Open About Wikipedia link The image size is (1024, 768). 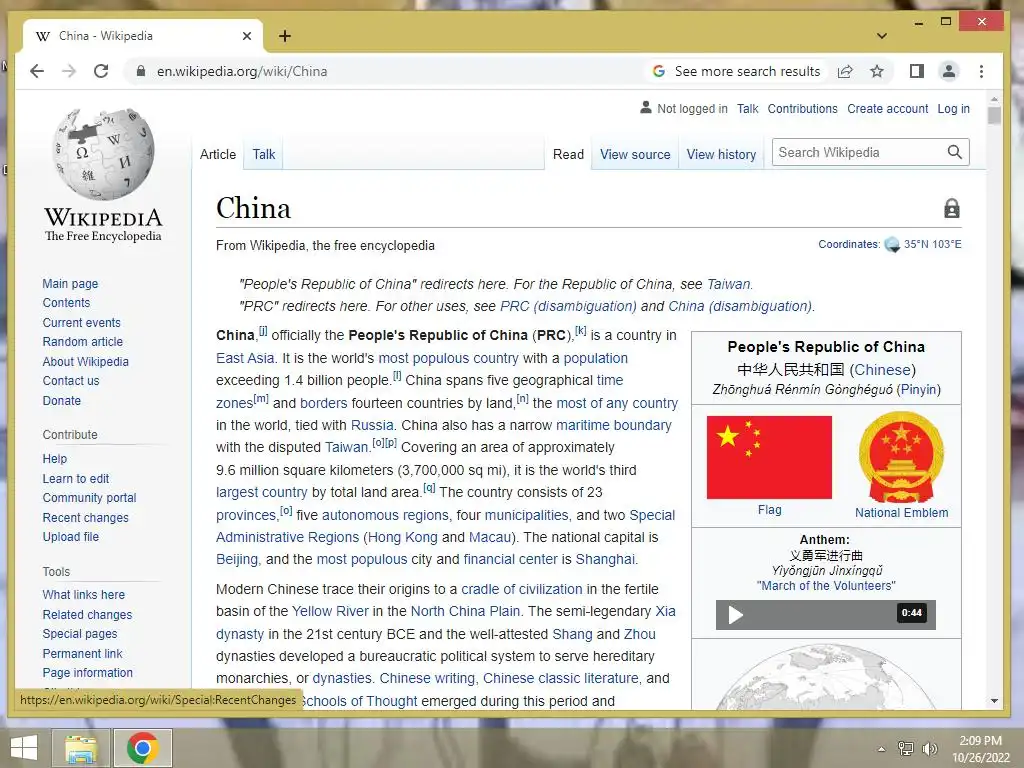(x=85, y=362)
